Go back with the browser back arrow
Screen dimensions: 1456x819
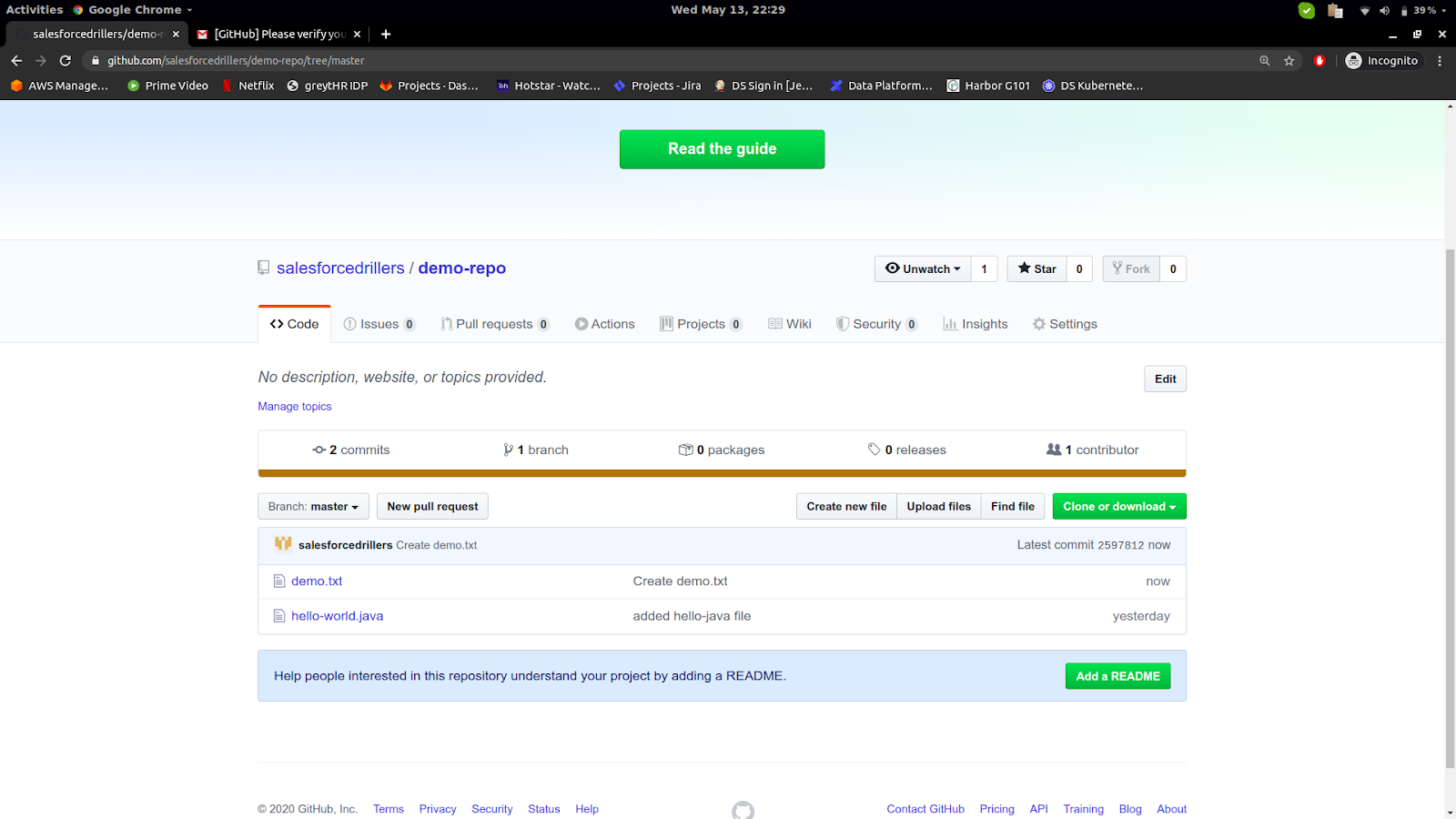click(x=16, y=61)
